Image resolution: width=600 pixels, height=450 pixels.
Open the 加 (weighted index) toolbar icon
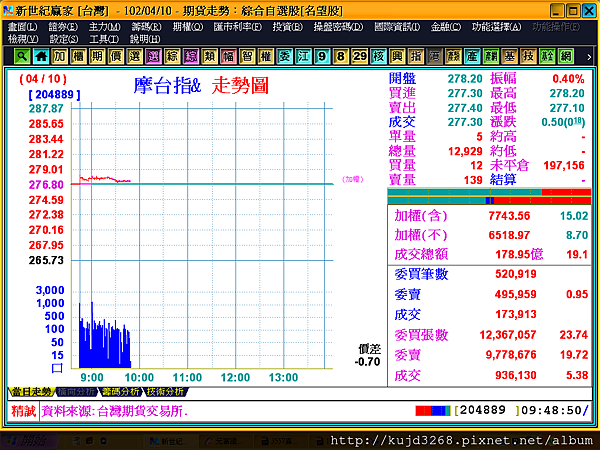(x=60, y=57)
